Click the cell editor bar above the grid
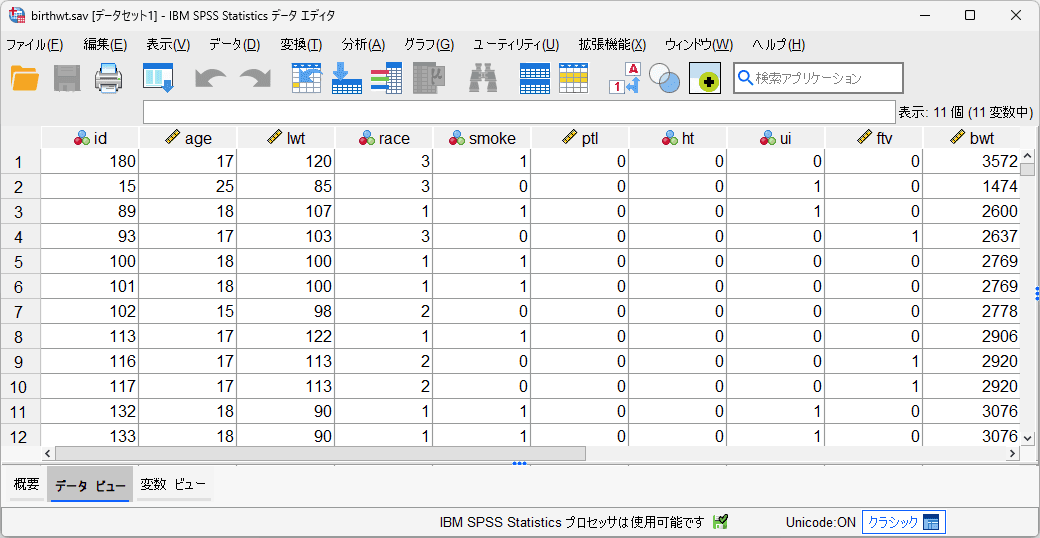 click(x=519, y=112)
